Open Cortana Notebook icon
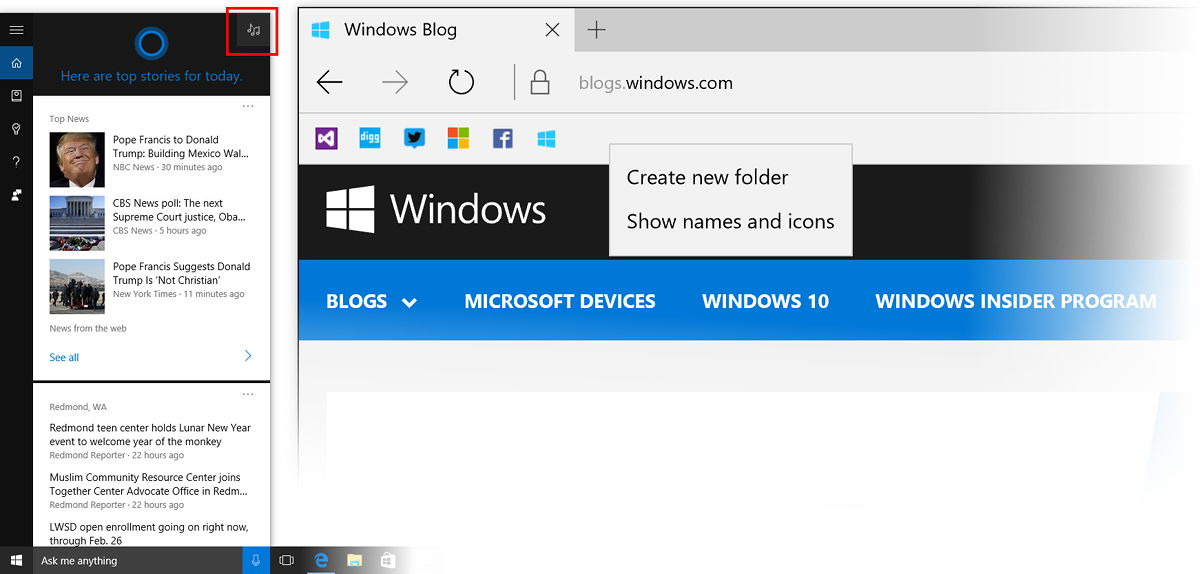Viewport: 1200px width, 574px height. pos(16,96)
